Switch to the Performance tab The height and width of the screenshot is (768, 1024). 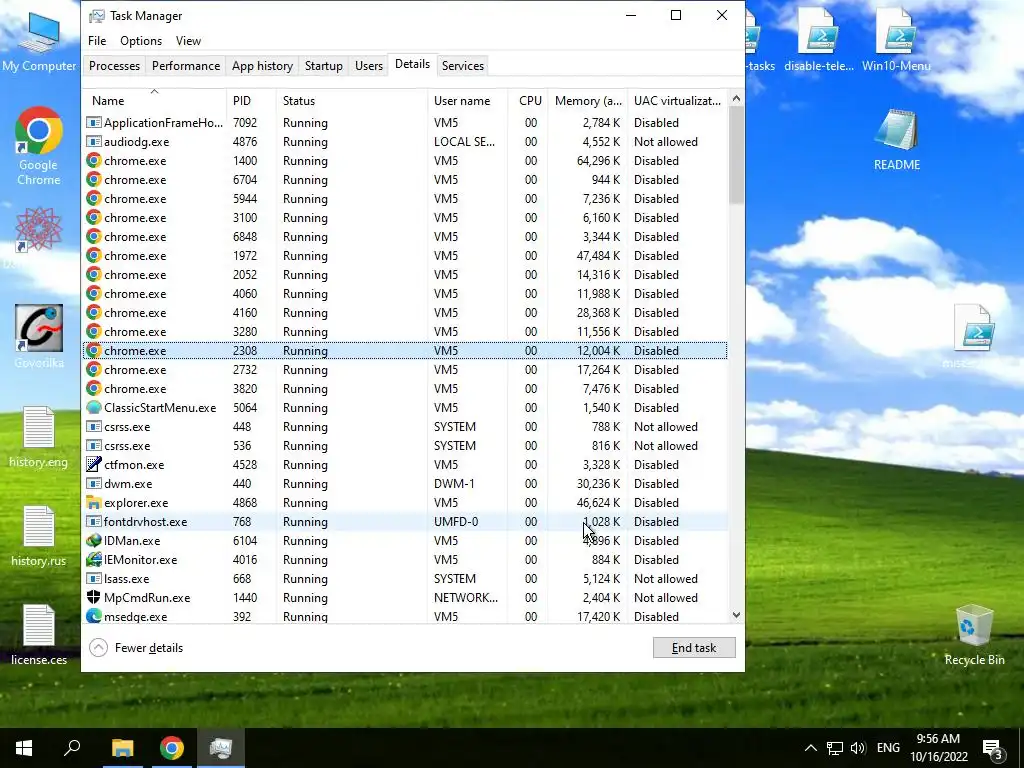[x=186, y=66]
